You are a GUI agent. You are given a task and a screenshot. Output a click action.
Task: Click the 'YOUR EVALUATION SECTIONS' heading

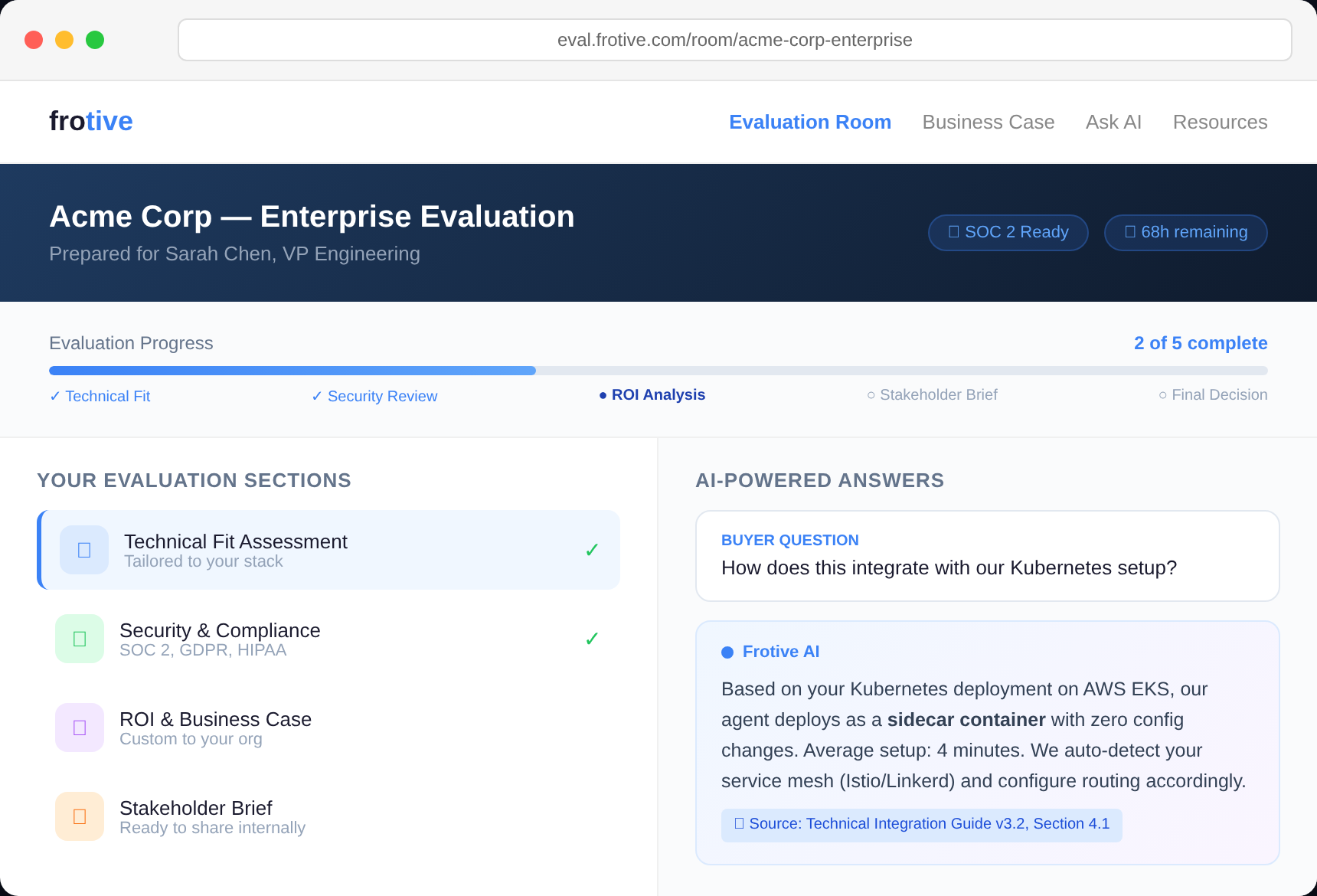[194, 480]
